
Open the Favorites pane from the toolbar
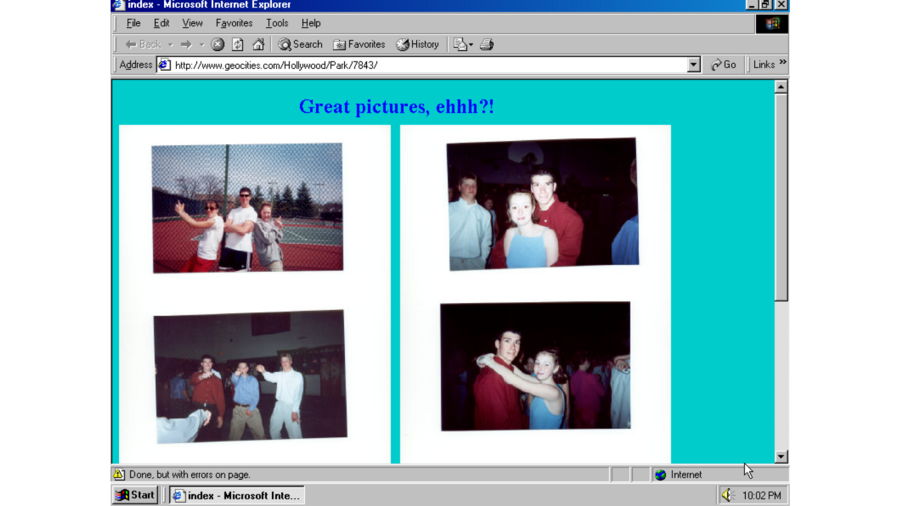(359, 45)
